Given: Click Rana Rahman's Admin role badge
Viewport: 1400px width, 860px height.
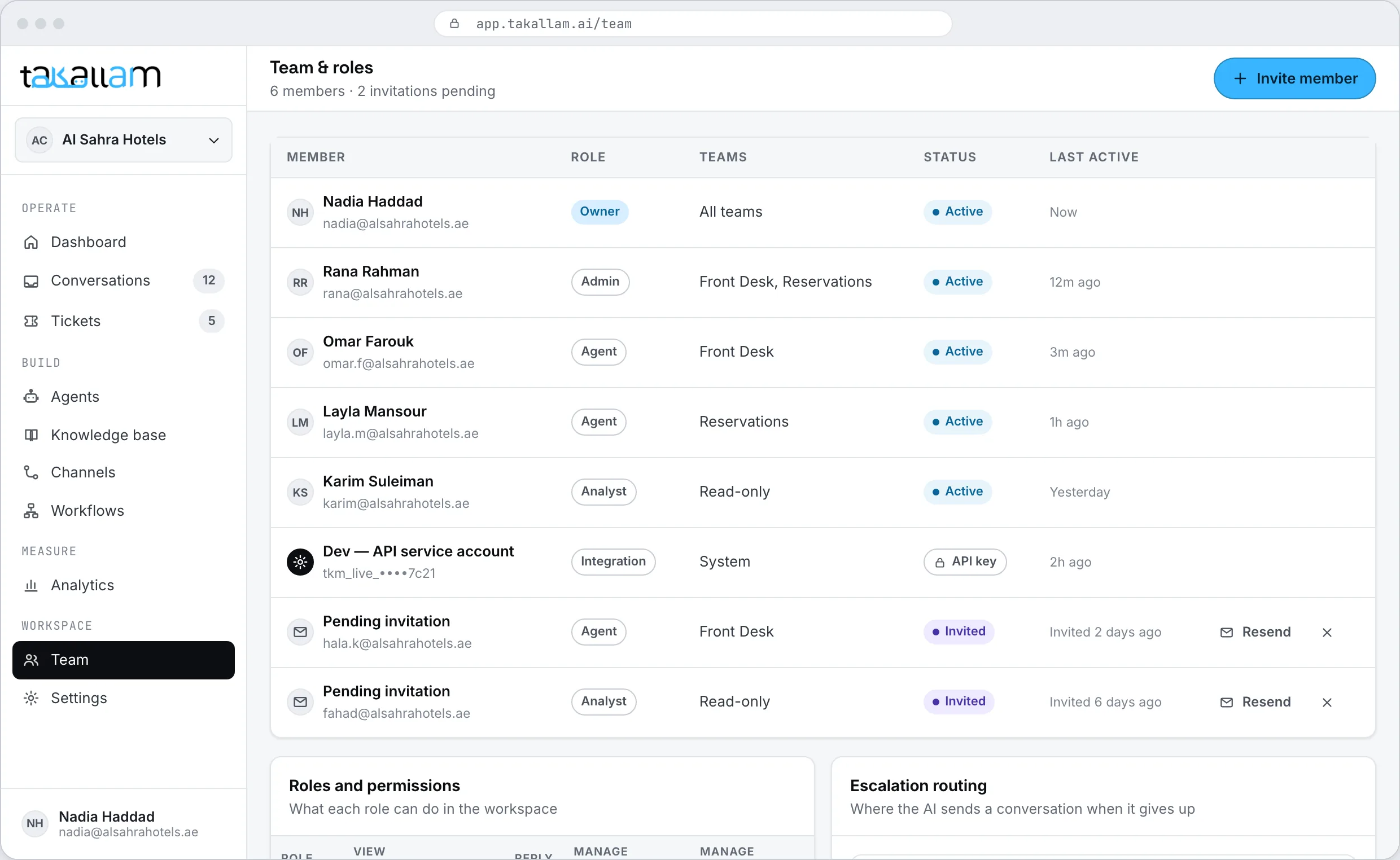Looking at the screenshot, I should (x=600, y=282).
